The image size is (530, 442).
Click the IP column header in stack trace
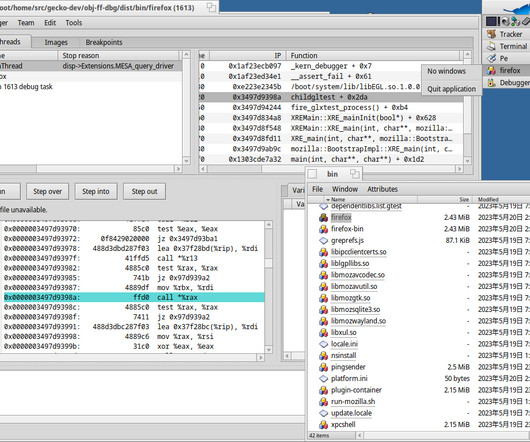pyautogui.click(x=248, y=55)
